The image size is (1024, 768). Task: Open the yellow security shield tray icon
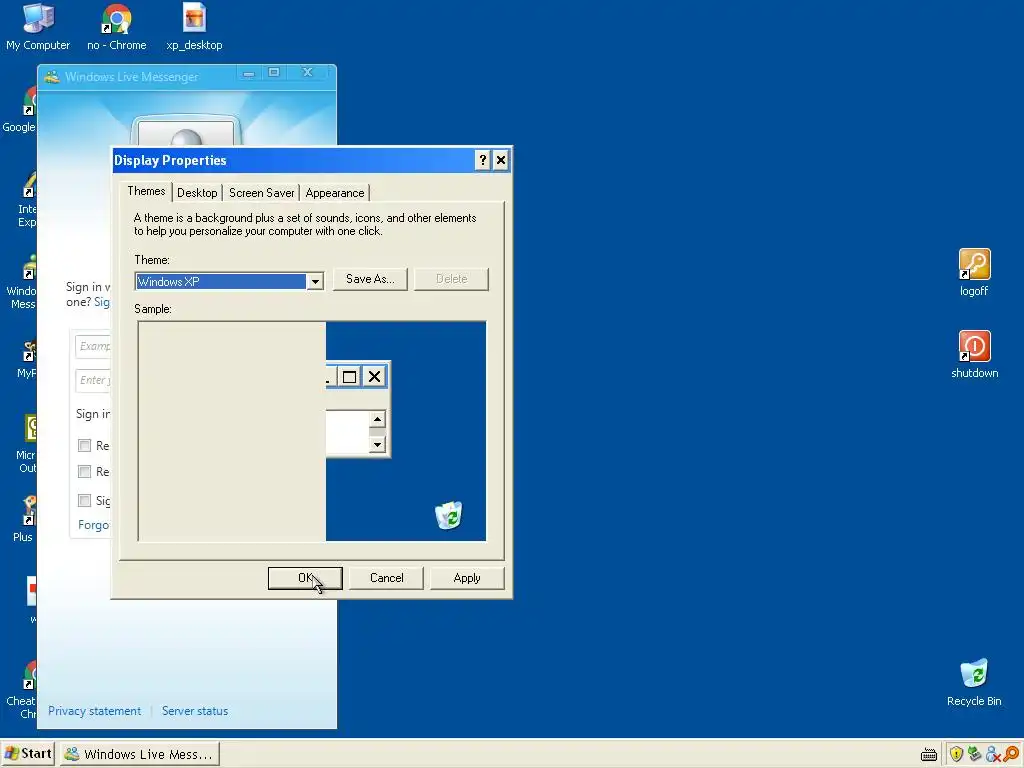click(x=956, y=754)
